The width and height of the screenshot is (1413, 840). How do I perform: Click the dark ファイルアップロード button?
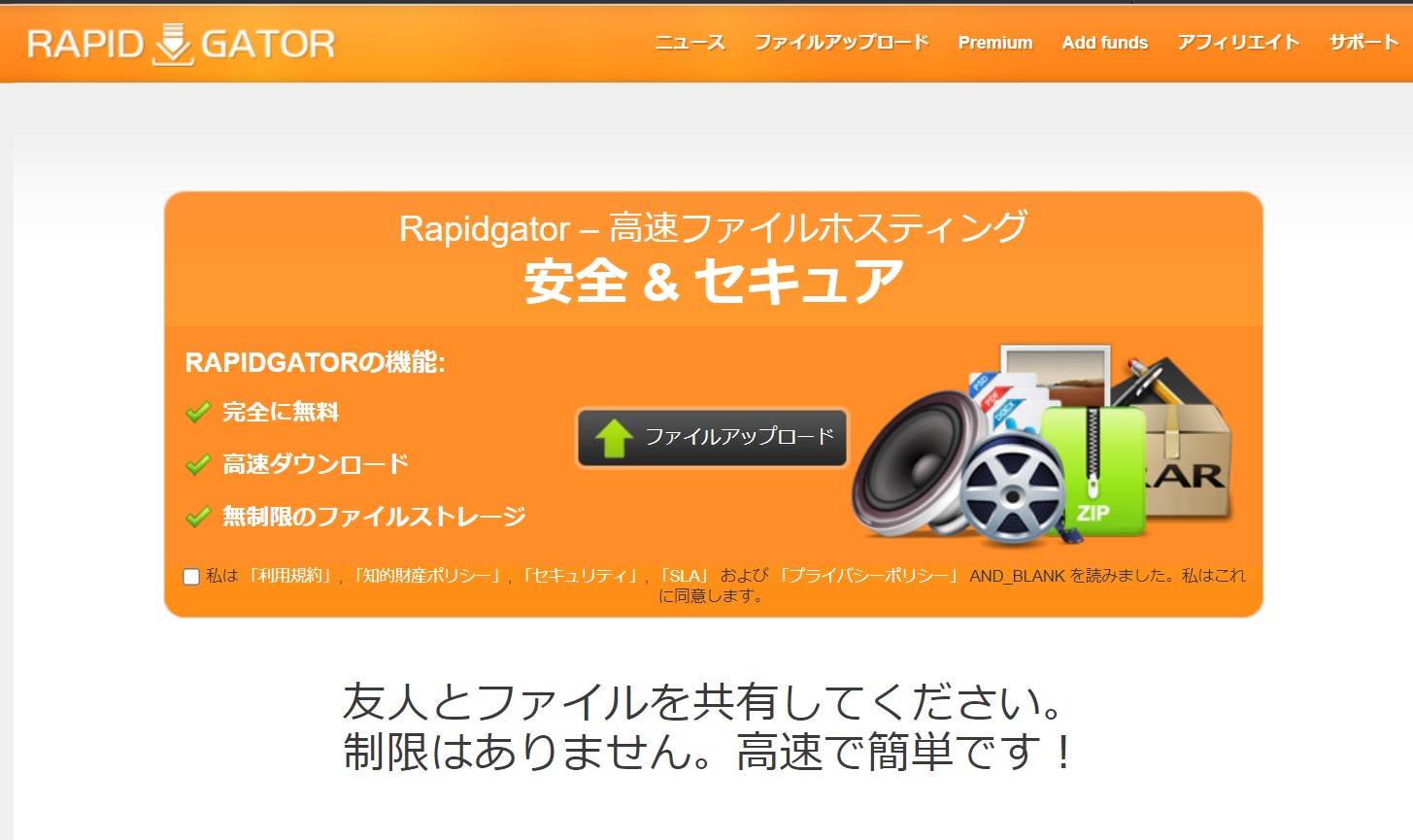pos(712,438)
